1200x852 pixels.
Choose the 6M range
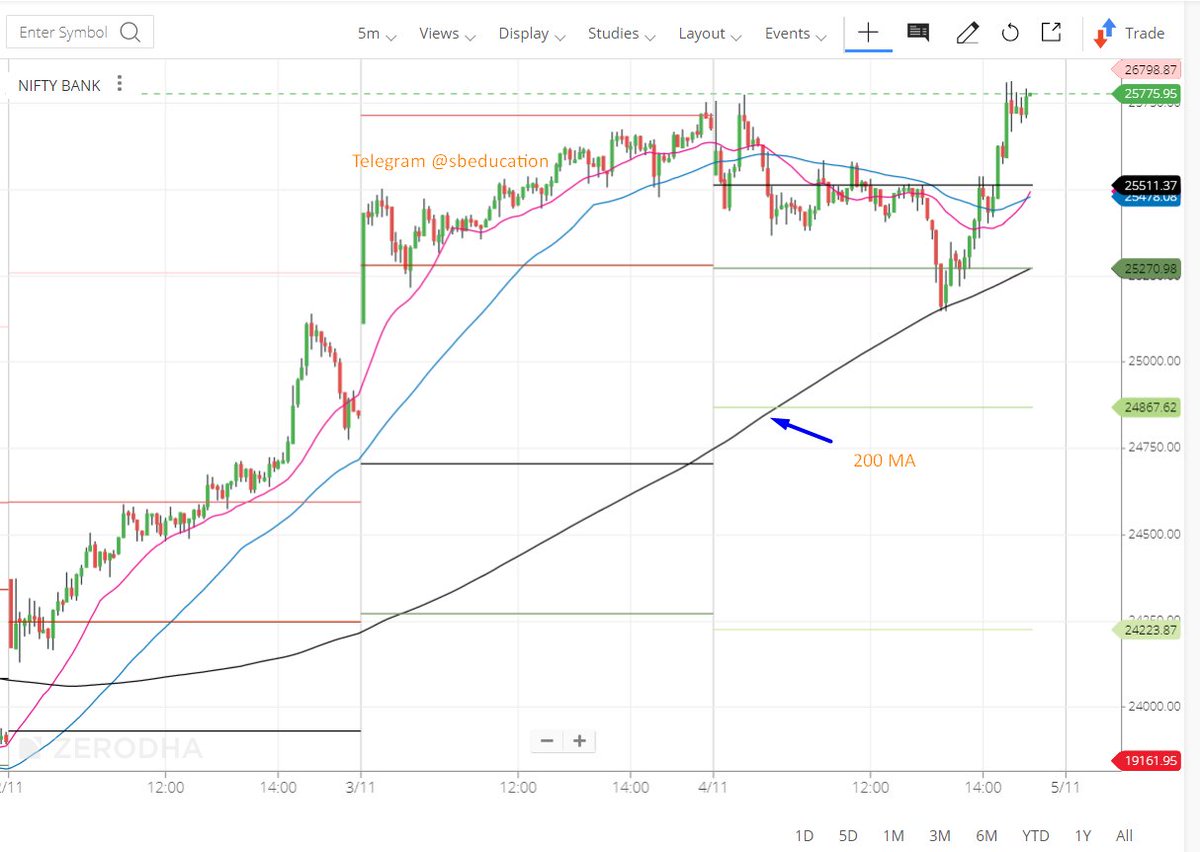(x=986, y=835)
